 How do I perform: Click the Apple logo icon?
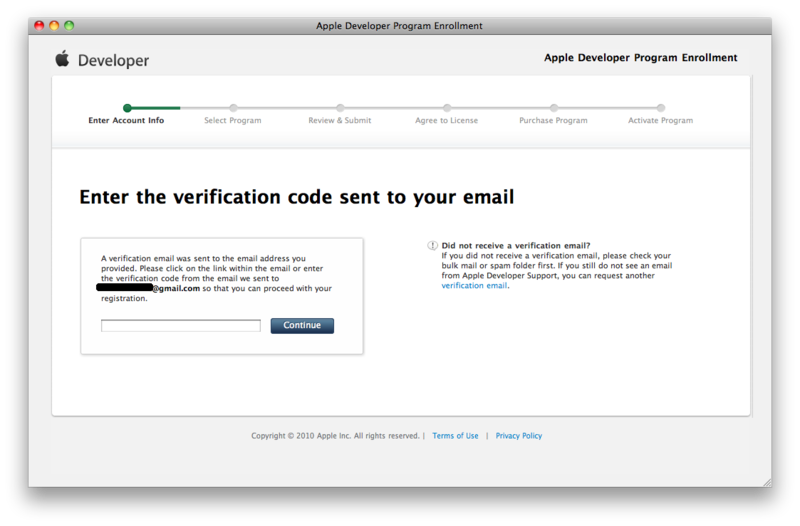(x=62, y=59)
